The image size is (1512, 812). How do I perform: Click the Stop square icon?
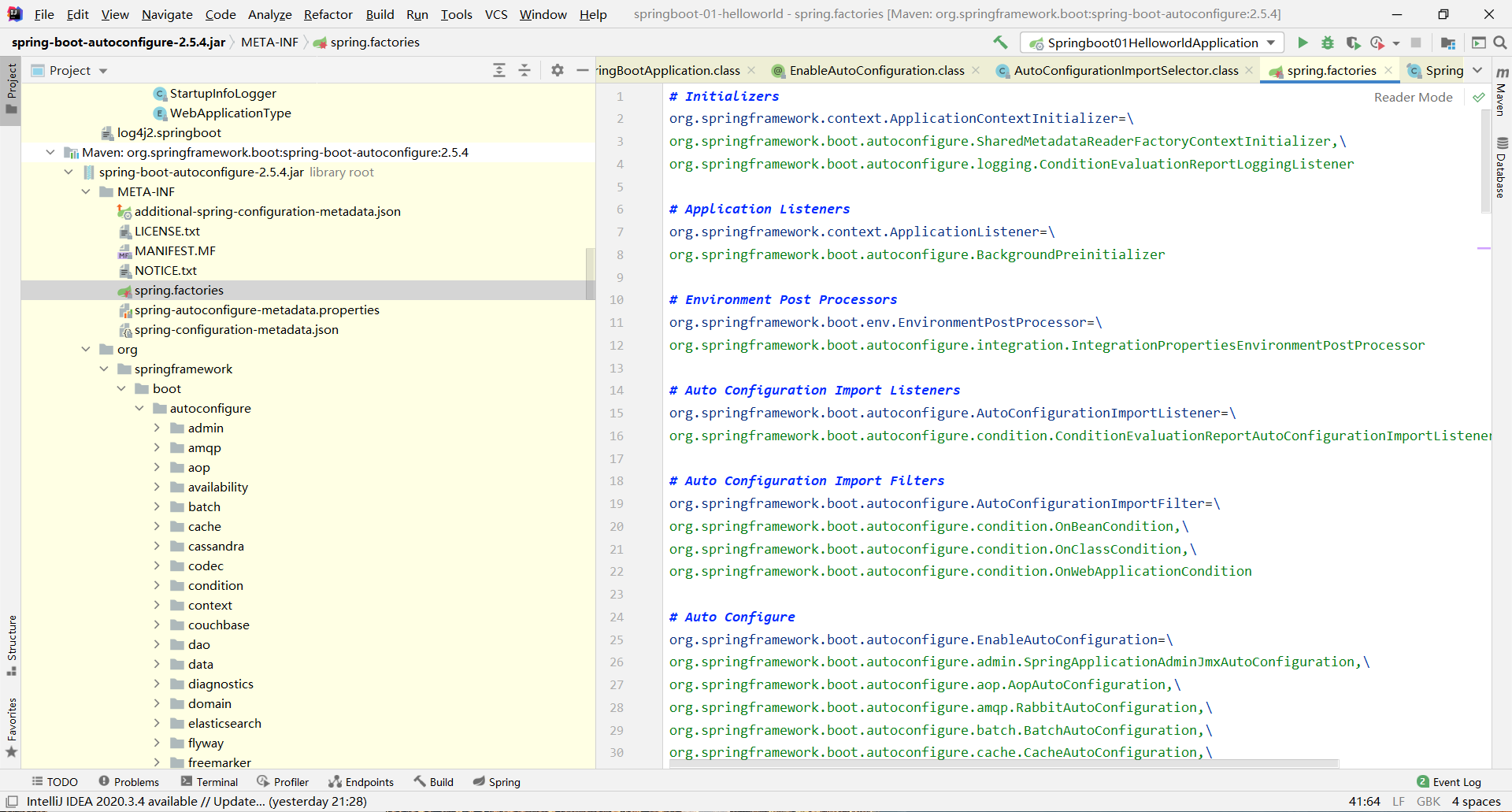click(x=1416, y=43)
